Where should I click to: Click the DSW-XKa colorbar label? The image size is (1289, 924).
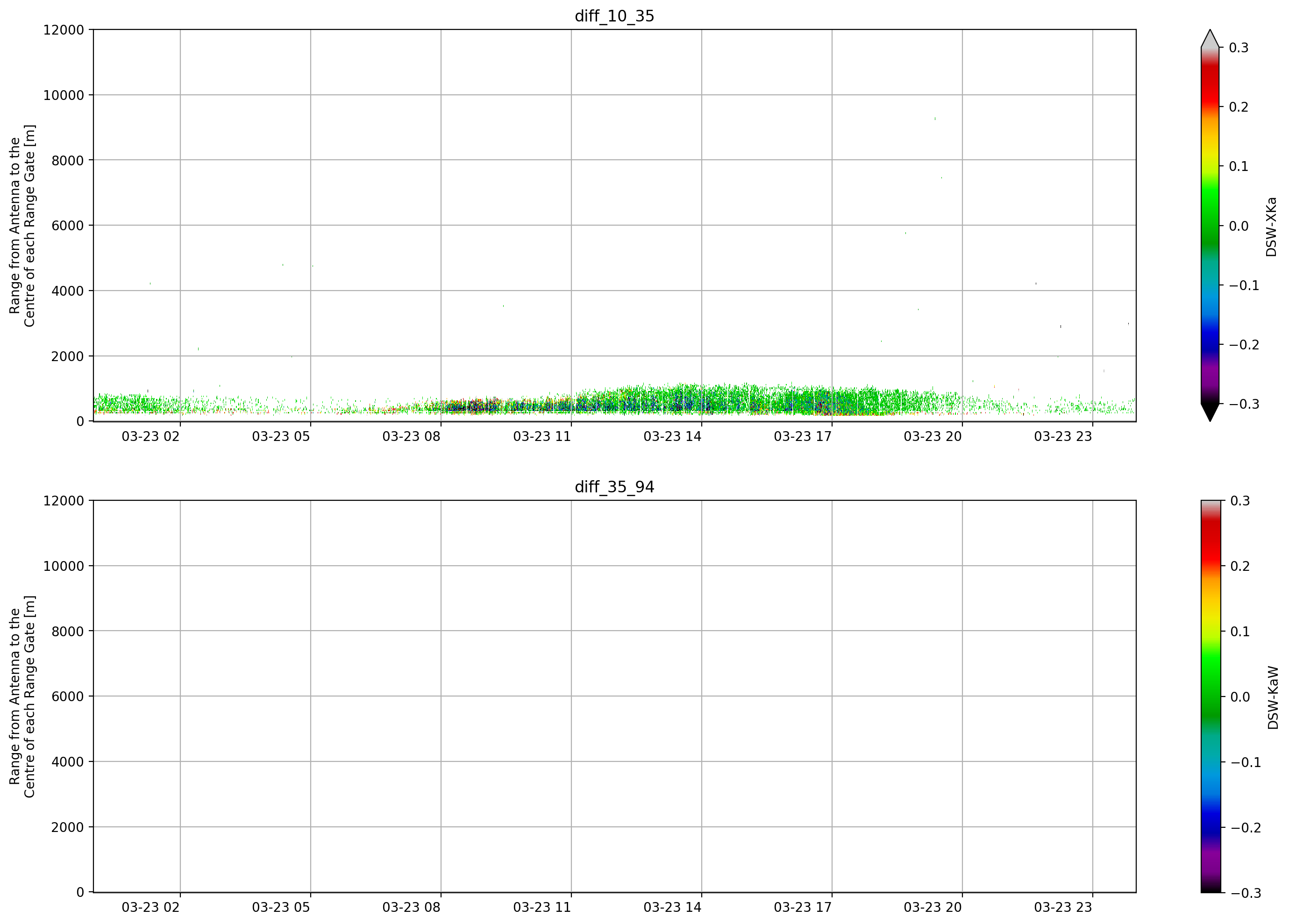1271,227
